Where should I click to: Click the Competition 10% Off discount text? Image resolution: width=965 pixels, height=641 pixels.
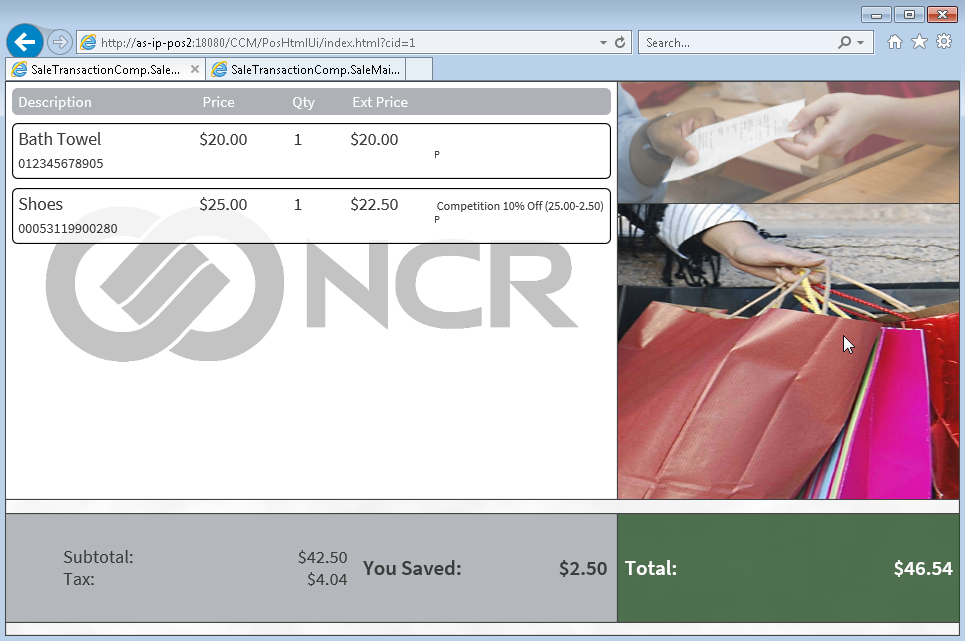(x=520, y=206)
